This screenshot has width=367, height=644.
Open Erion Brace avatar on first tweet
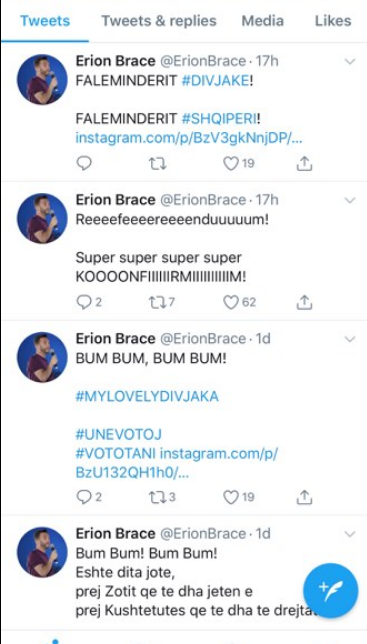pyautogui.click(x=42, y=79)
